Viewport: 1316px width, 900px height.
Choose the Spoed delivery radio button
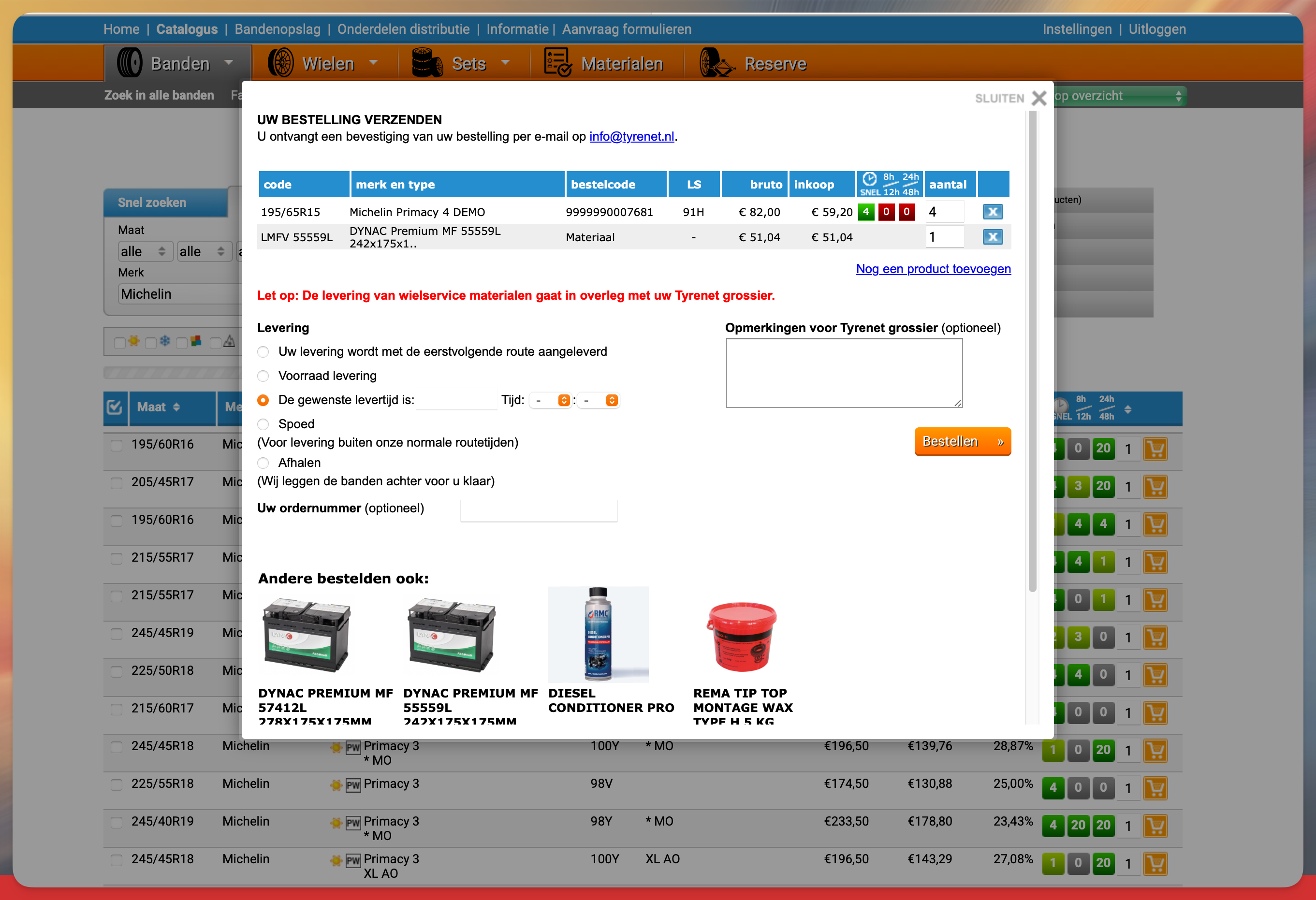pyautogui.click(x=263, y=424)
